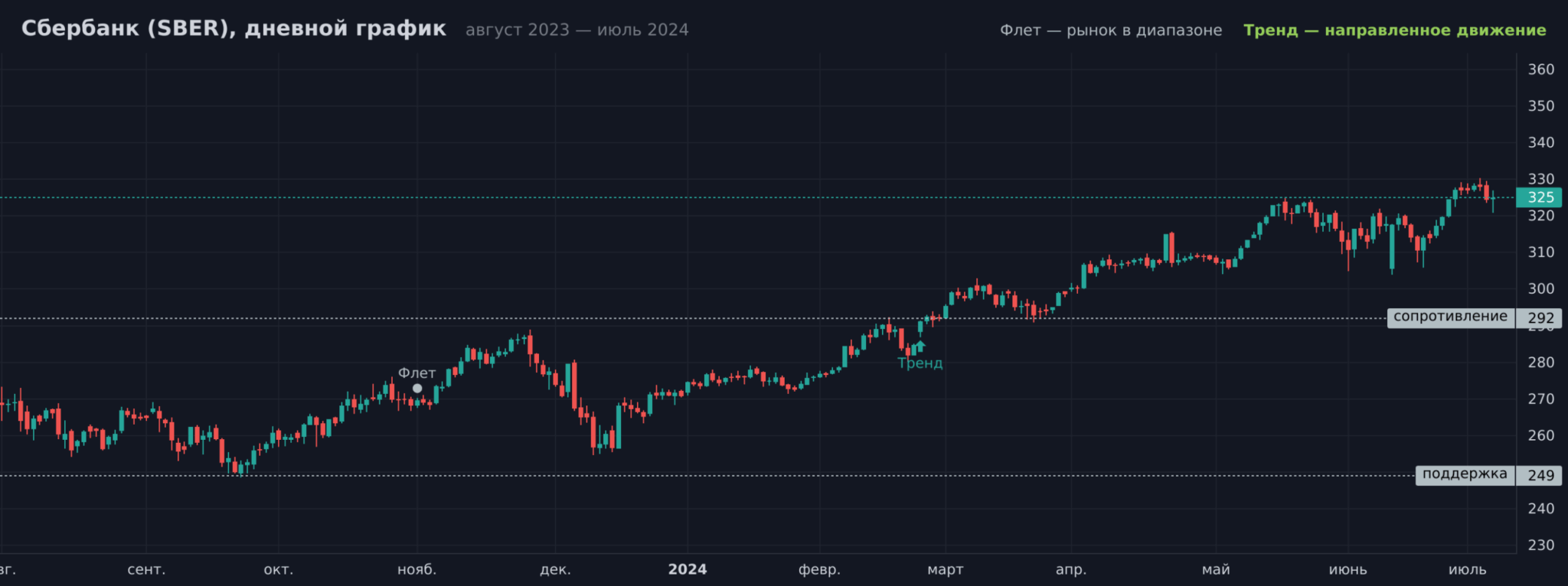Click the сент. label on time axis
The image size is (1568, 586).
[x=146, y=570]
